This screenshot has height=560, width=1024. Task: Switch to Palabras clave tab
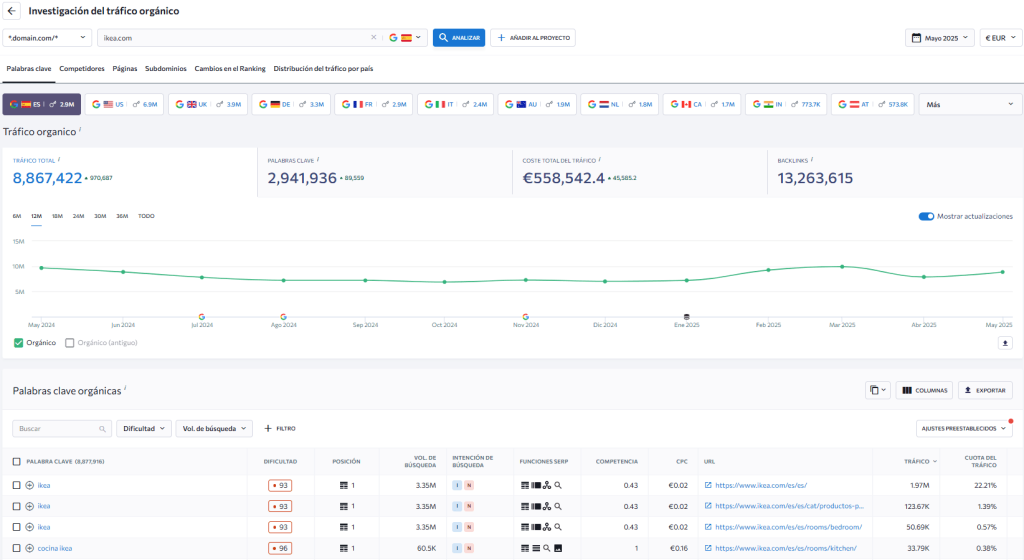(x=29, y=69)
